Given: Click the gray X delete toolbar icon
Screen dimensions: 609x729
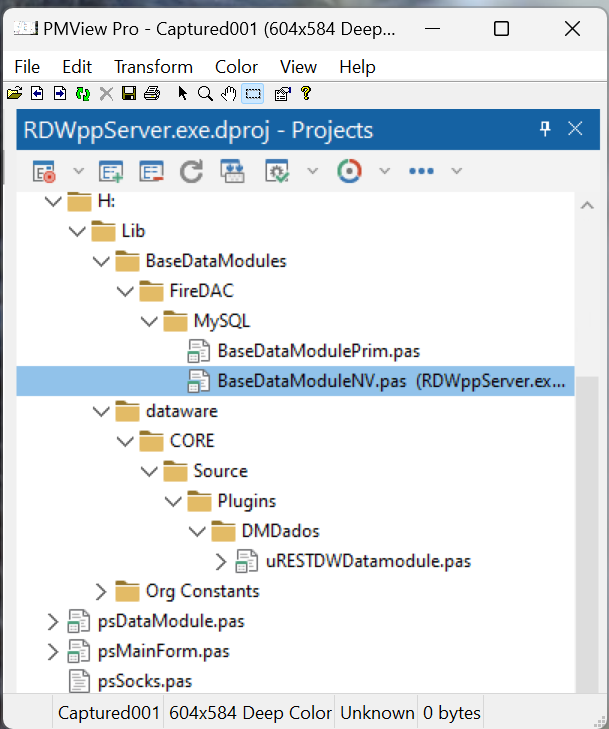Looking at the screenshot, I should click(106, 94).
